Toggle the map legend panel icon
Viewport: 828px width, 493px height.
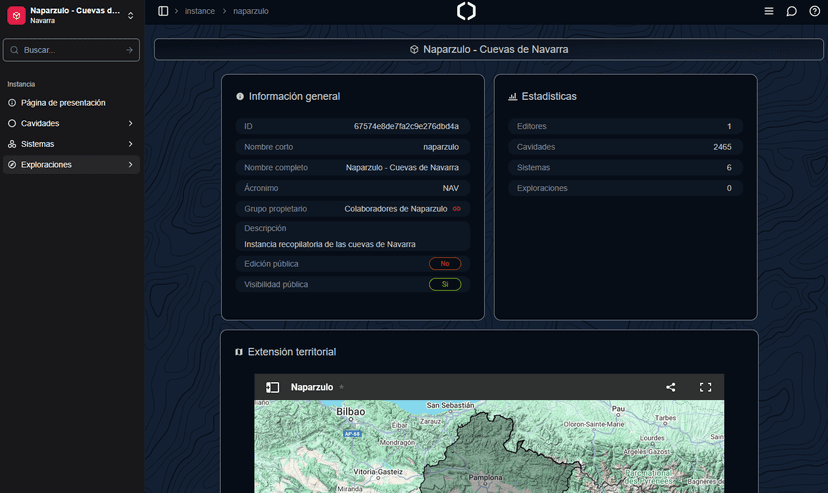[x=272, y=387]
